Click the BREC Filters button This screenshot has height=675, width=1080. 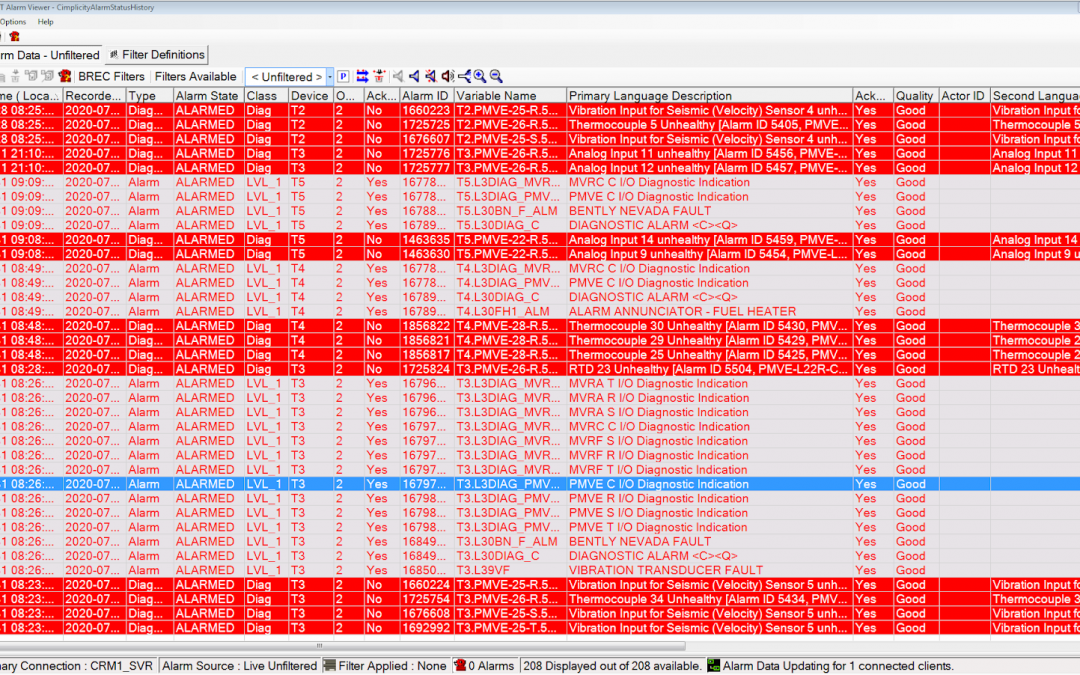(111, 76)
